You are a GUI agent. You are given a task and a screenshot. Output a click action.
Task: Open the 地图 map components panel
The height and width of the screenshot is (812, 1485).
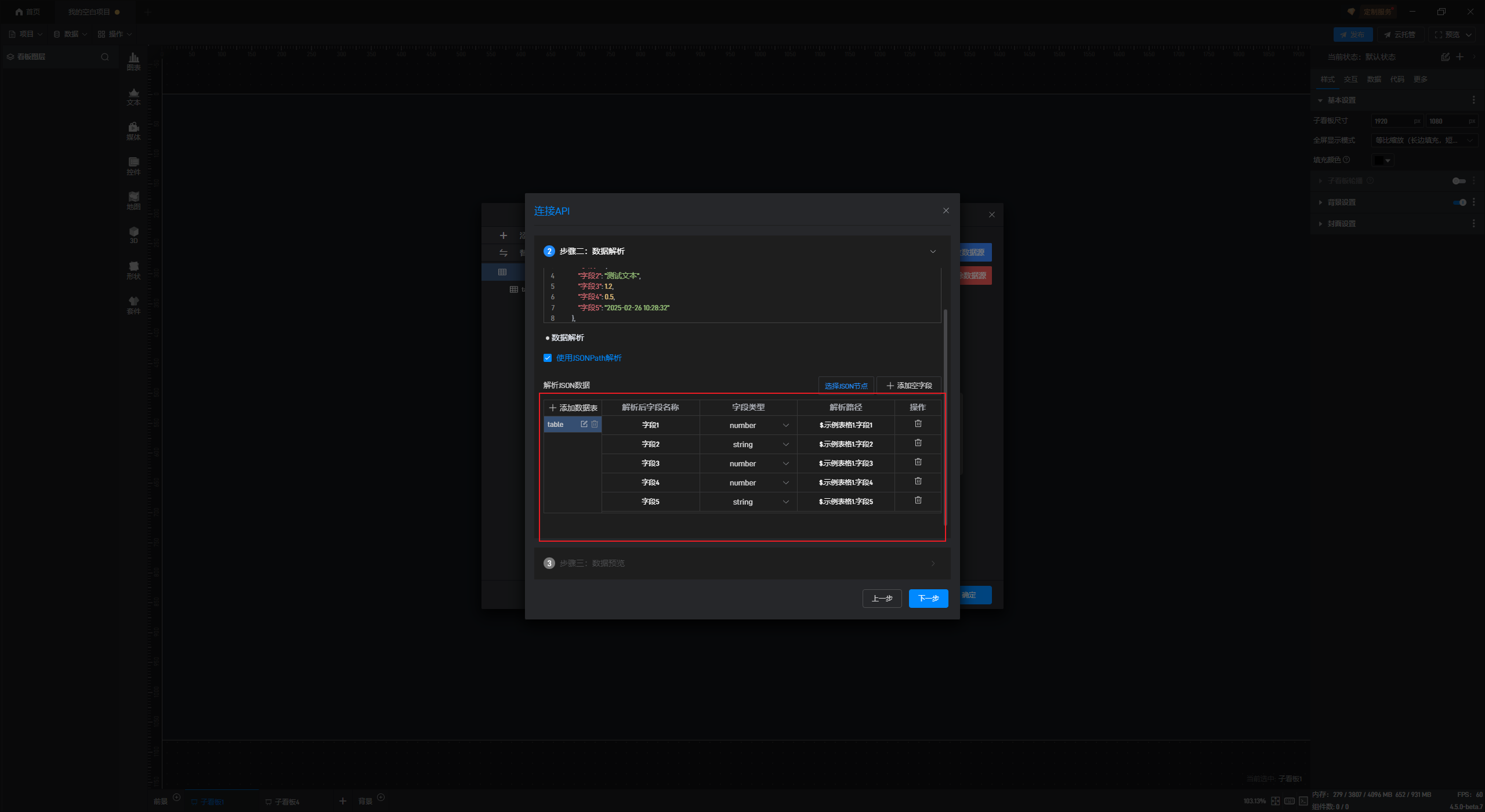click(x=133, y=200)
